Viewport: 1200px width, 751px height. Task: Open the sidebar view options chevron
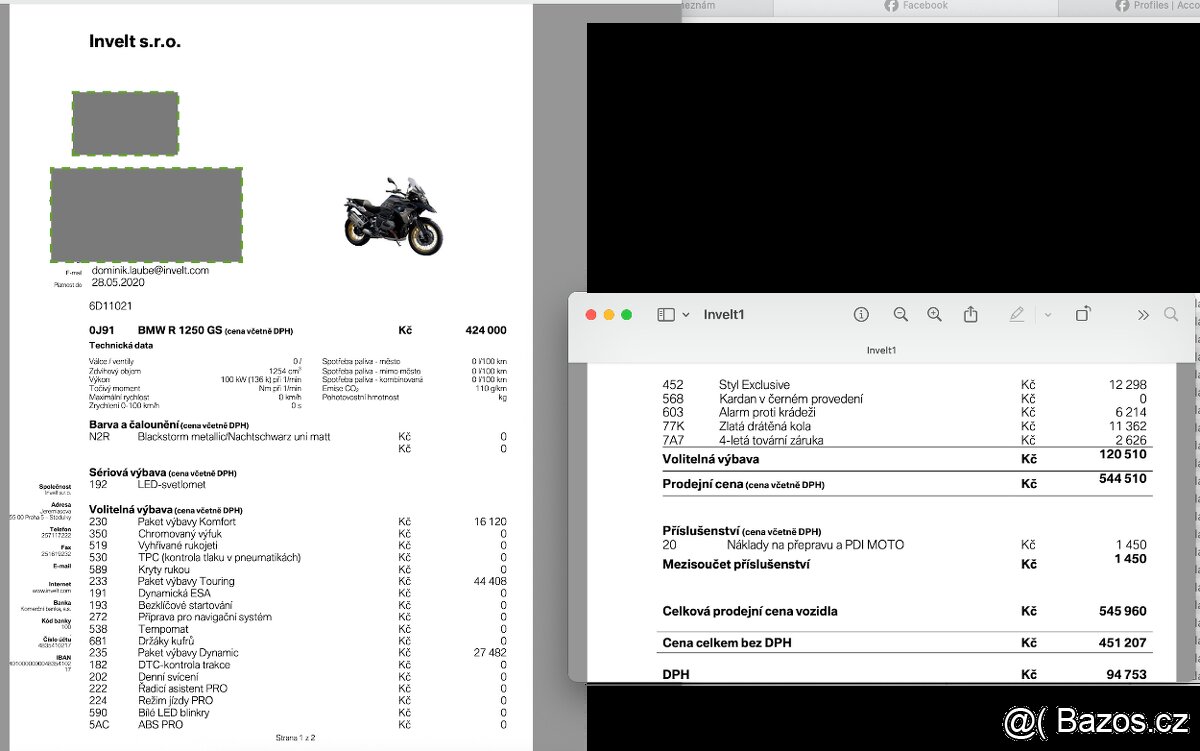tap(685, 314)
